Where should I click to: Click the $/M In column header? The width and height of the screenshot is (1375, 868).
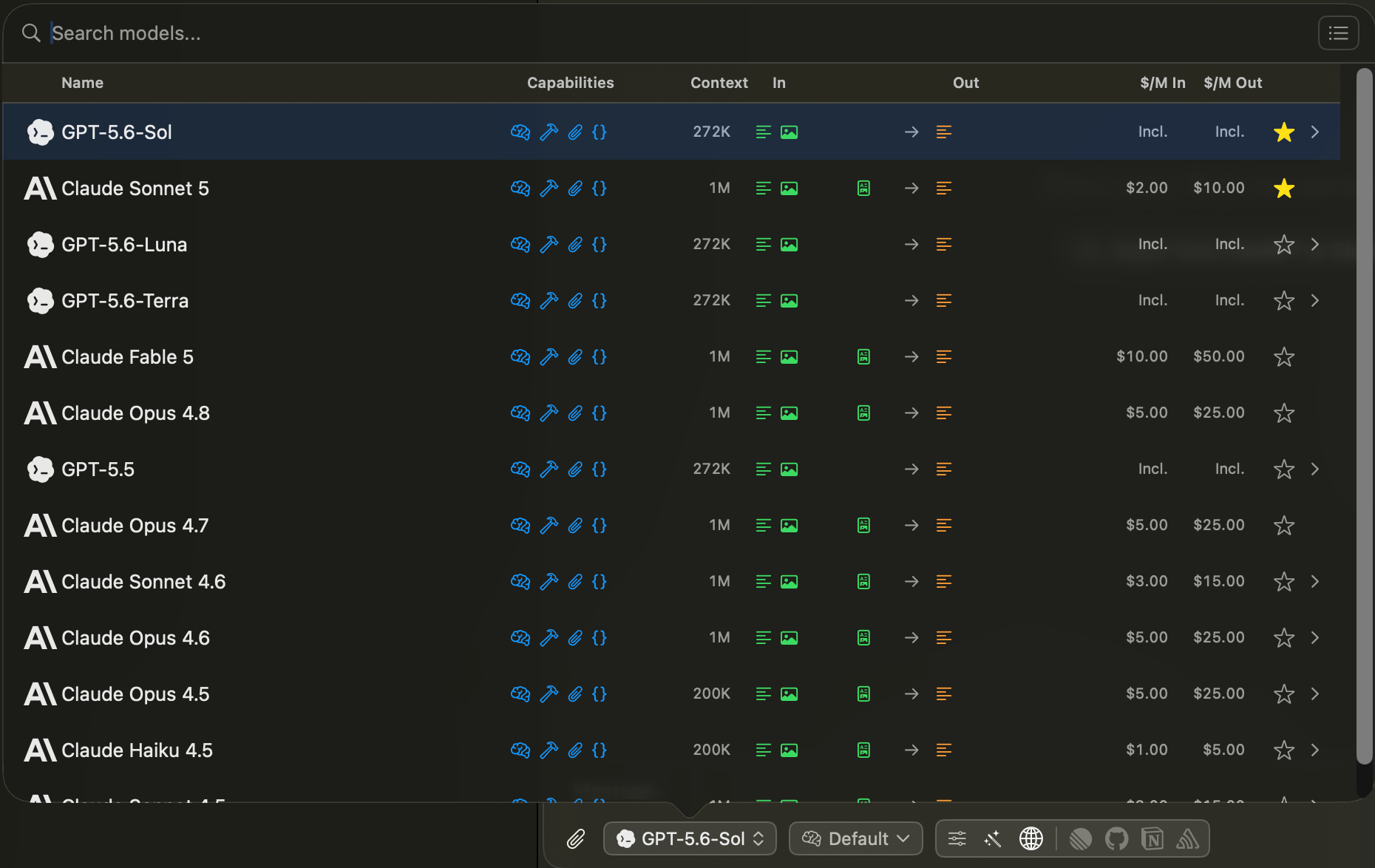click(x=1162, y=83)
